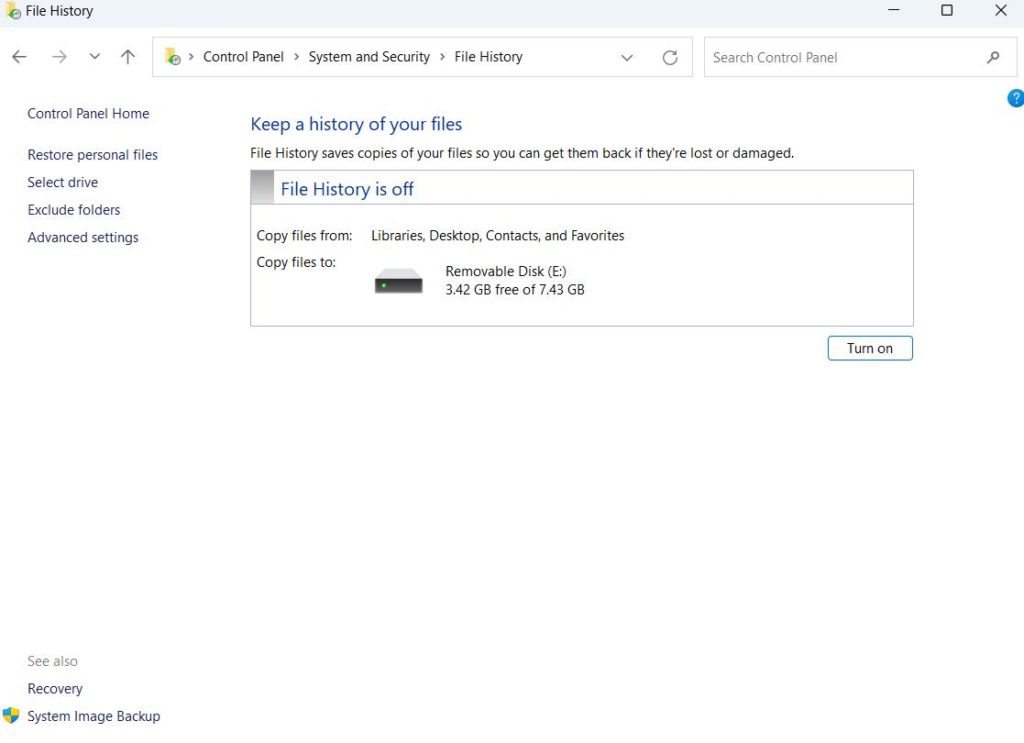Open the Exclude folders link
This screenshot has width=1024, height=743.
tap(74, 210)
